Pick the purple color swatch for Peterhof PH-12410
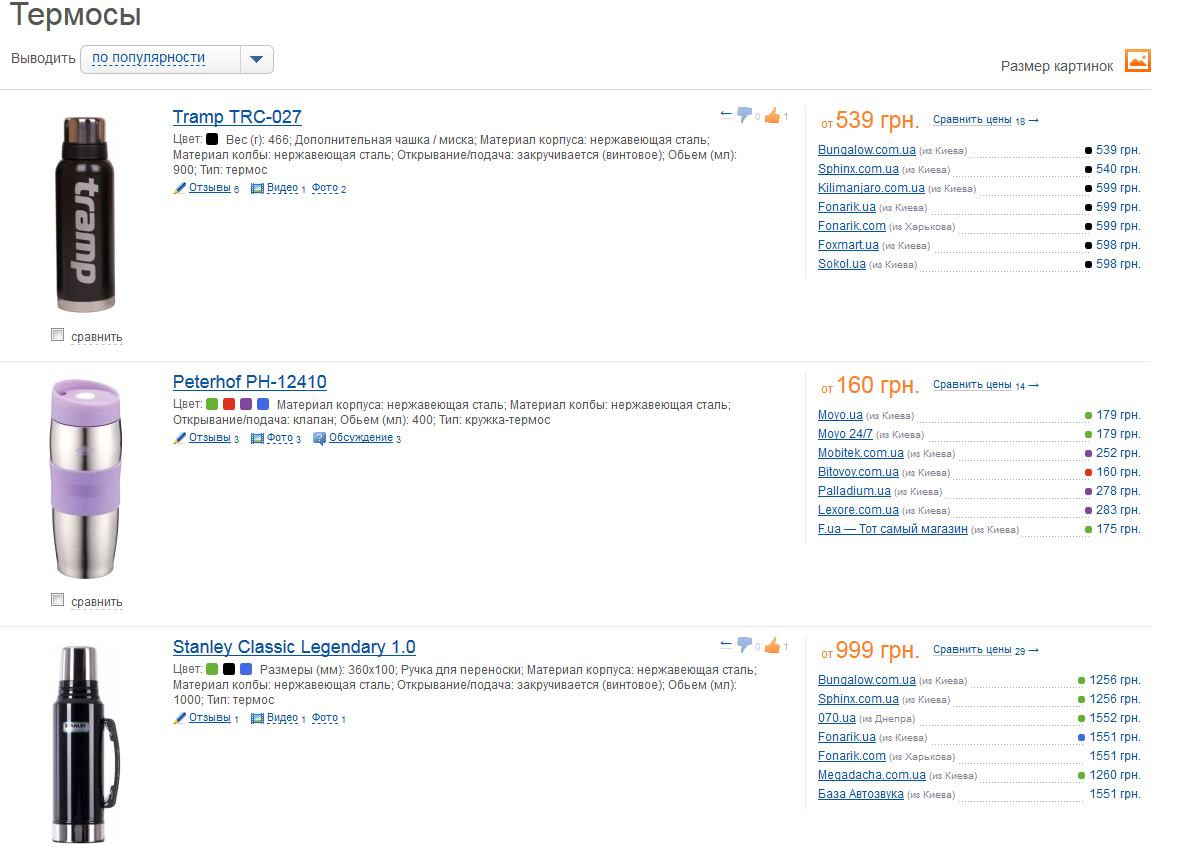Image resolution: width=1186 pixels, height=852 pixels. 246,404
